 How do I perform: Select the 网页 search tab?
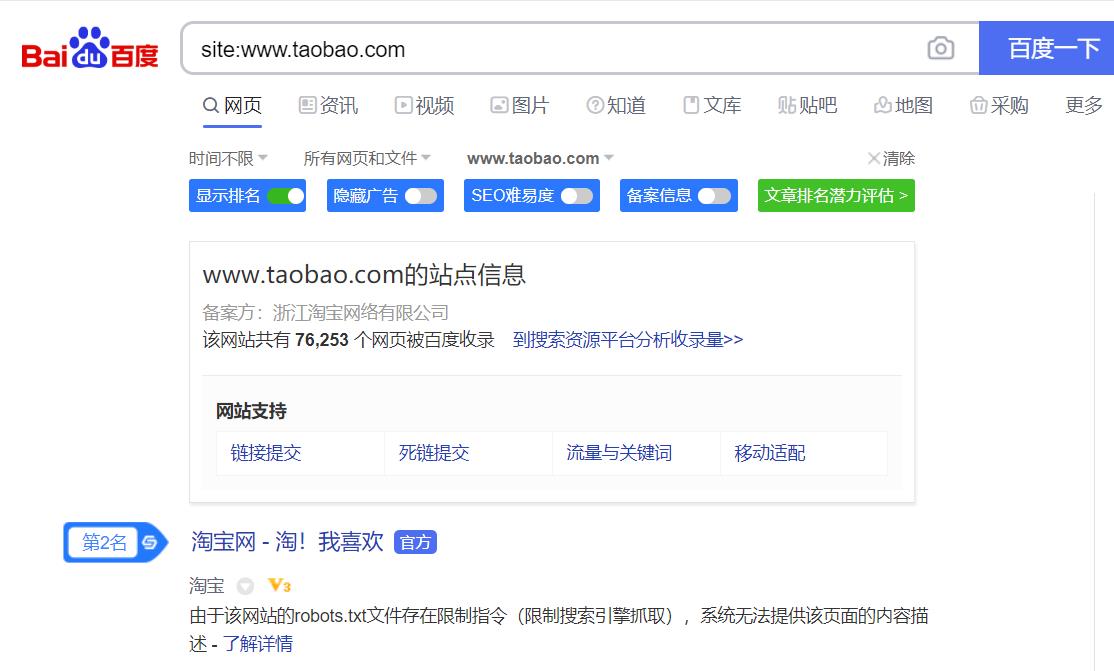click(x=232, y=106)
